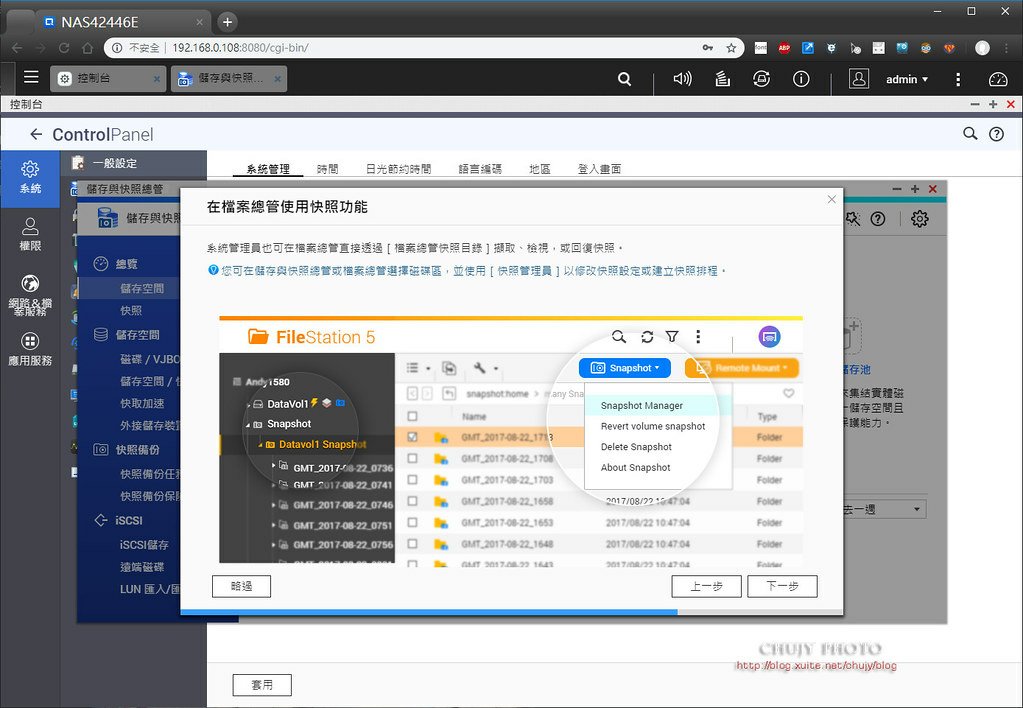Click the saved password key icon

[x=708, y=48]
